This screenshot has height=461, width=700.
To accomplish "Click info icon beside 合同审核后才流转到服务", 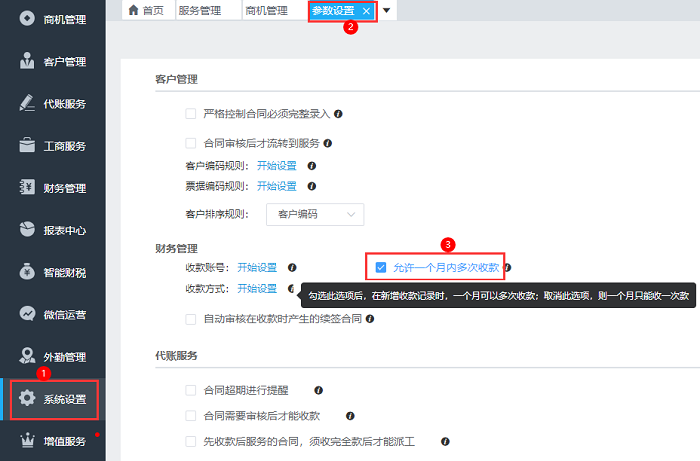I will tap(327, 143).
